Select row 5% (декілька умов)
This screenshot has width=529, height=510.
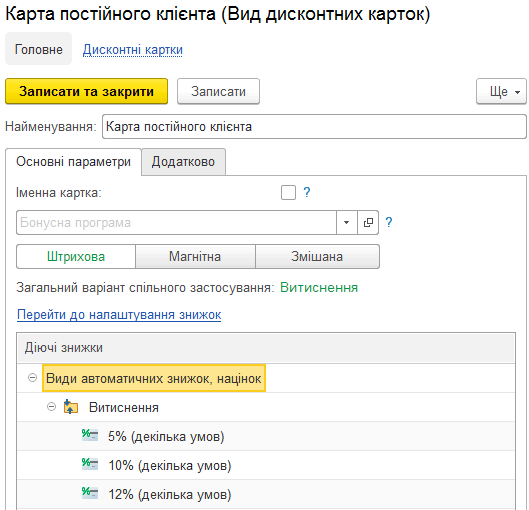(x=266, y=436)
